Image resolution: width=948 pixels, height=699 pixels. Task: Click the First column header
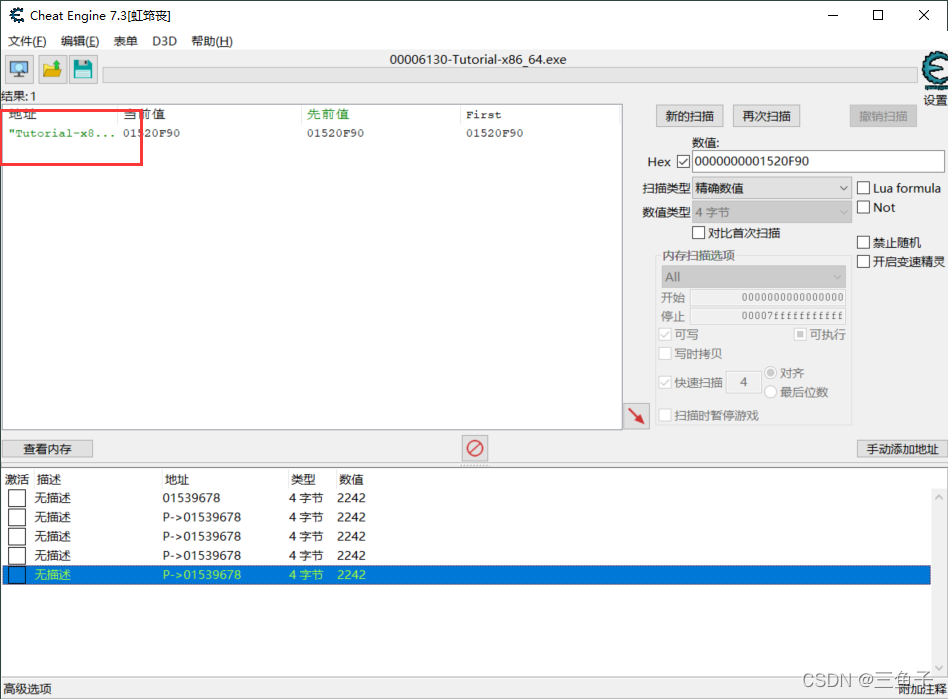(483, 114)
